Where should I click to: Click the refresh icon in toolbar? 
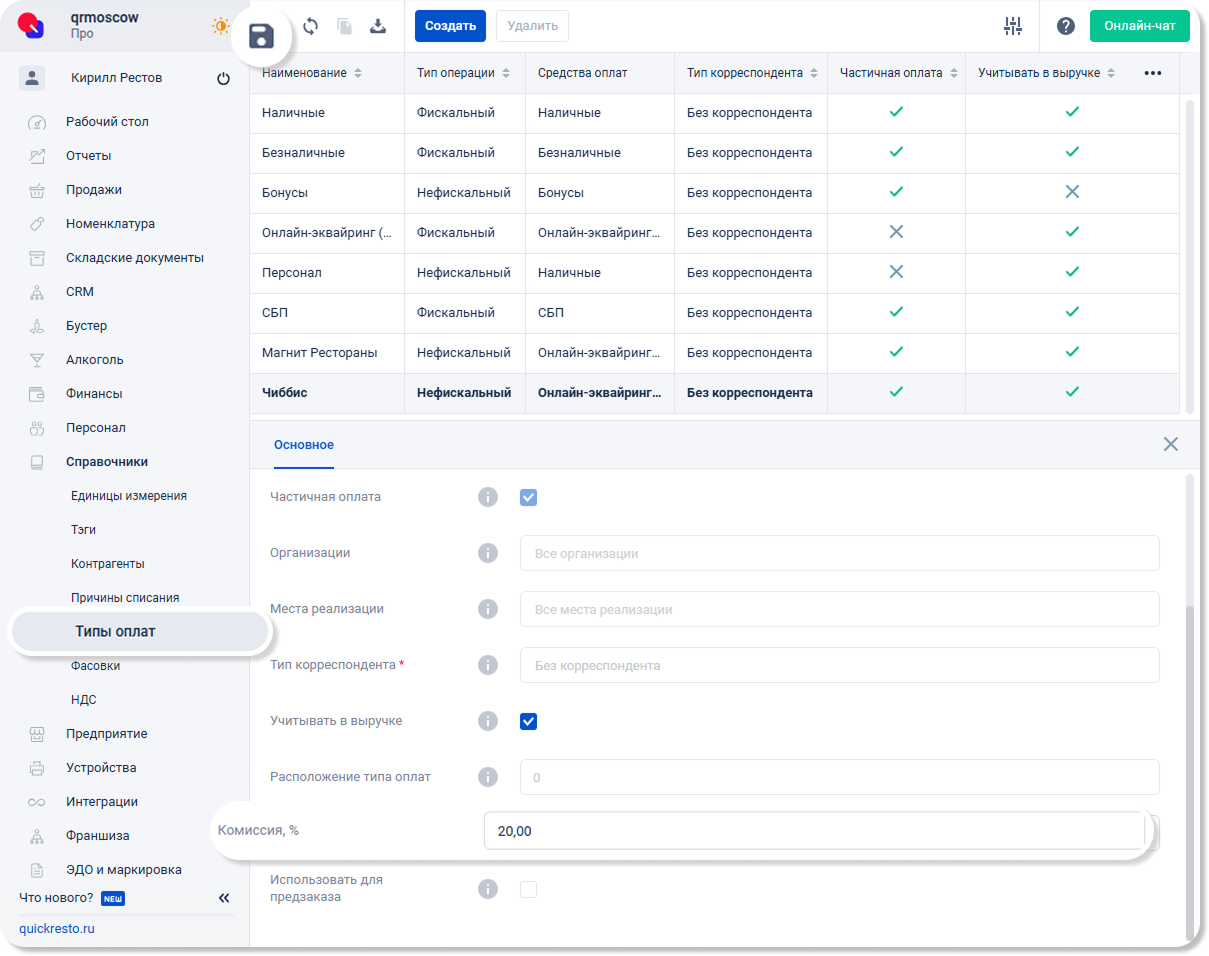(310, 27)
